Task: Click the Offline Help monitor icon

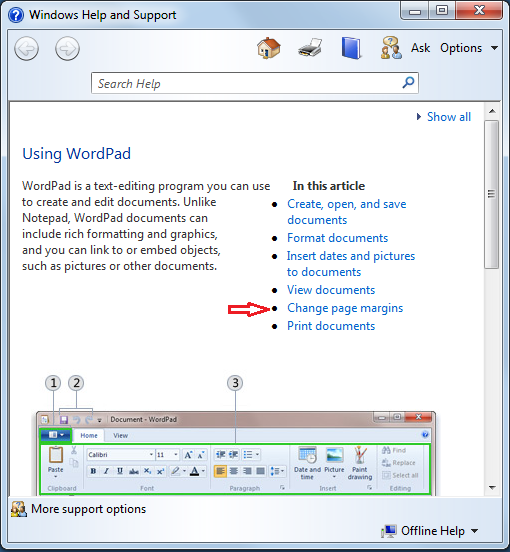Action: 389,531
